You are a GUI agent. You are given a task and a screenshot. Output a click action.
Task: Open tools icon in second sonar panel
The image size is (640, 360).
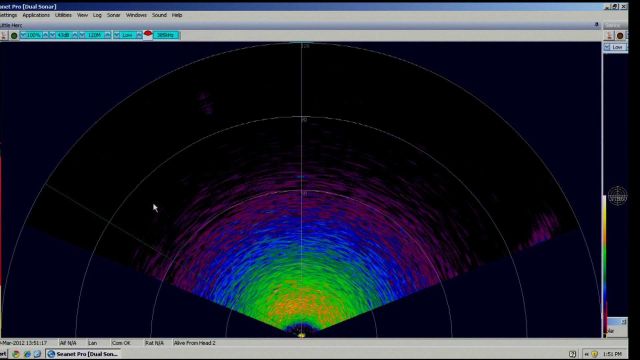point(609,36)
